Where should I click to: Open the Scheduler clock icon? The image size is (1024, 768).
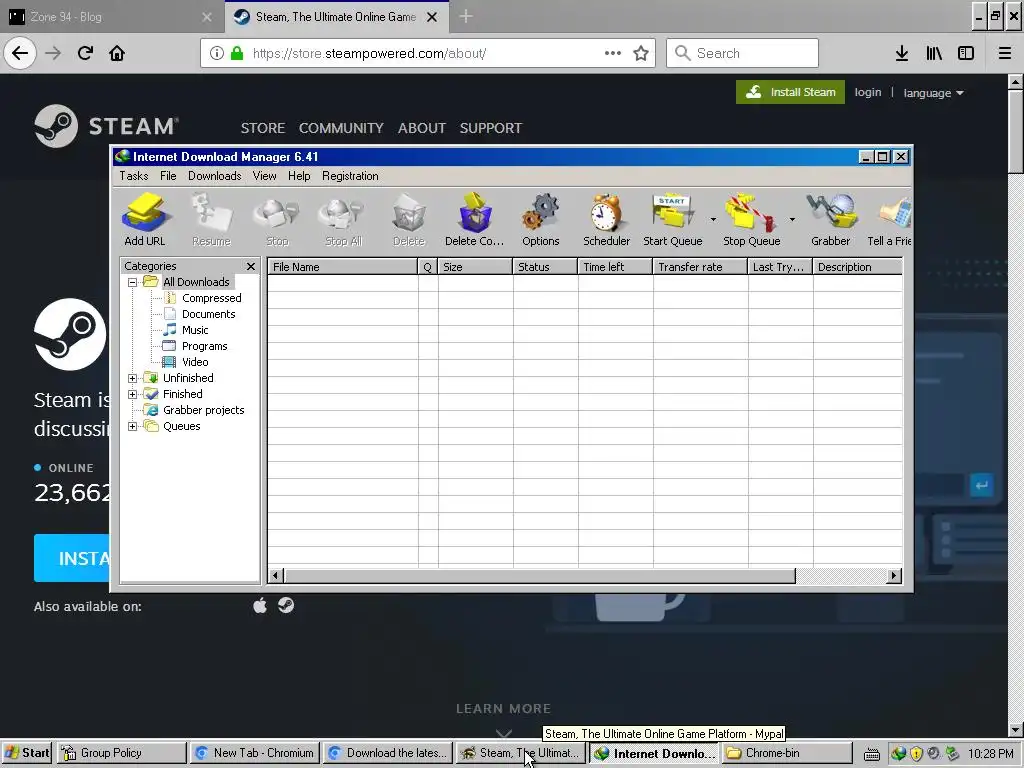[606, 219]
